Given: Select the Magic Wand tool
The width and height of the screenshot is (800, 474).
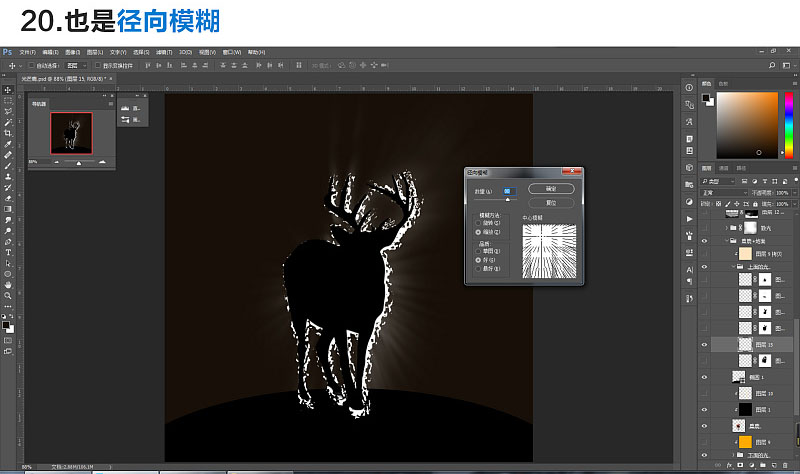Looking at the screenshot, I should pos(8,122).
